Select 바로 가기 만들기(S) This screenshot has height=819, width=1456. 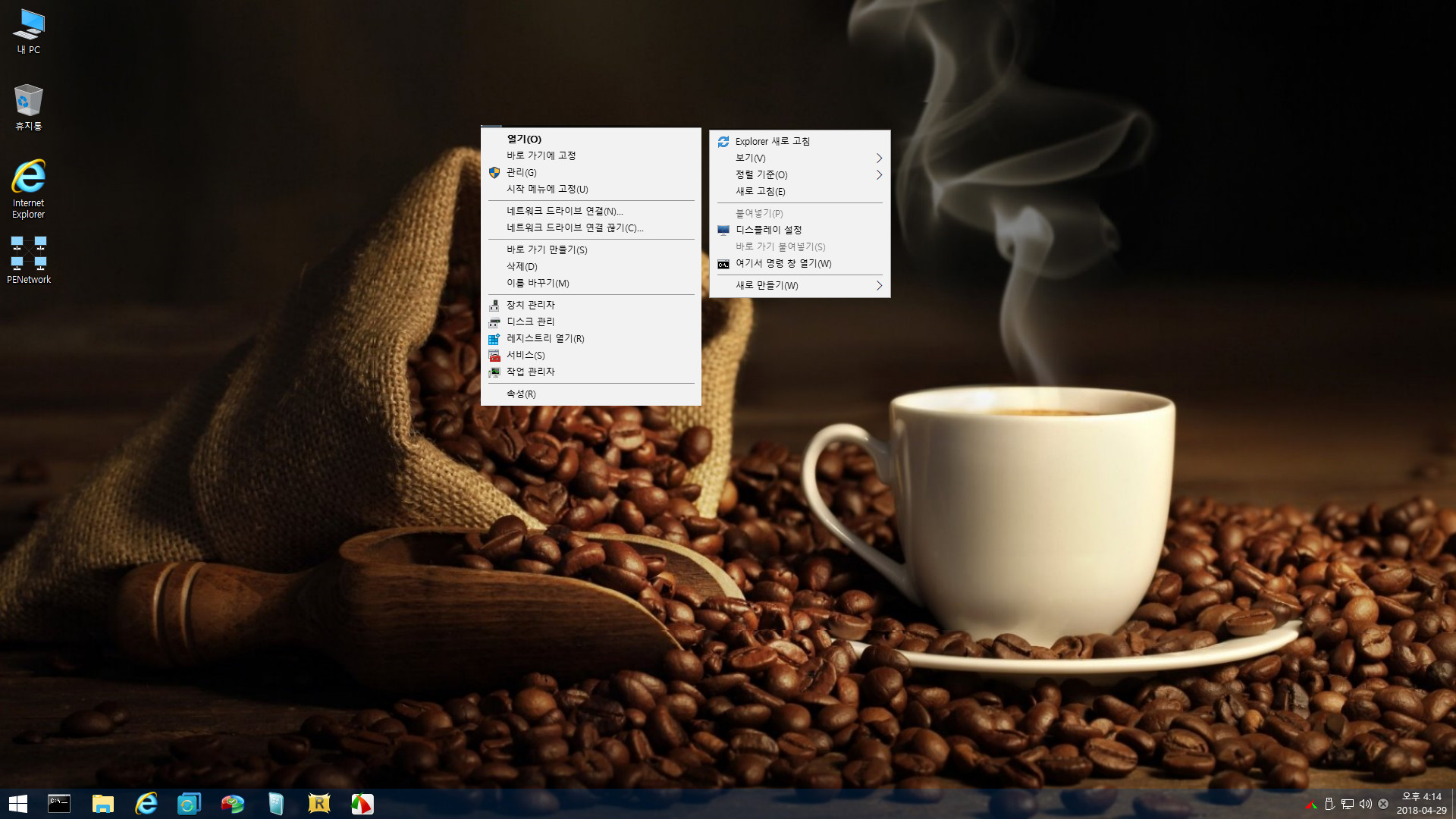tap(591, 249)
